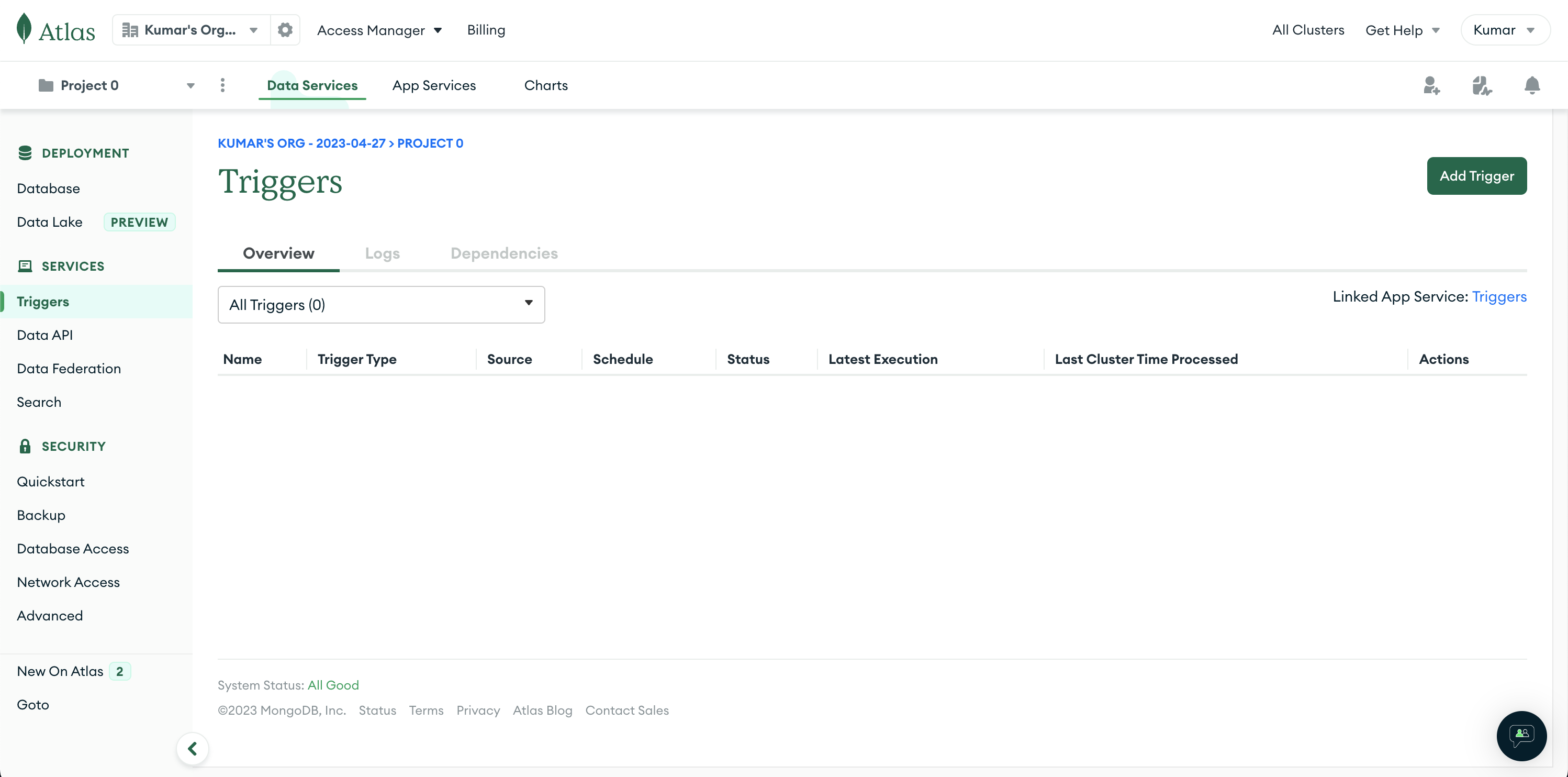Click the New On Atlas 2 badge
Image resolution: width=1568 pixels, height=777 pixels.
click(120, 671)
